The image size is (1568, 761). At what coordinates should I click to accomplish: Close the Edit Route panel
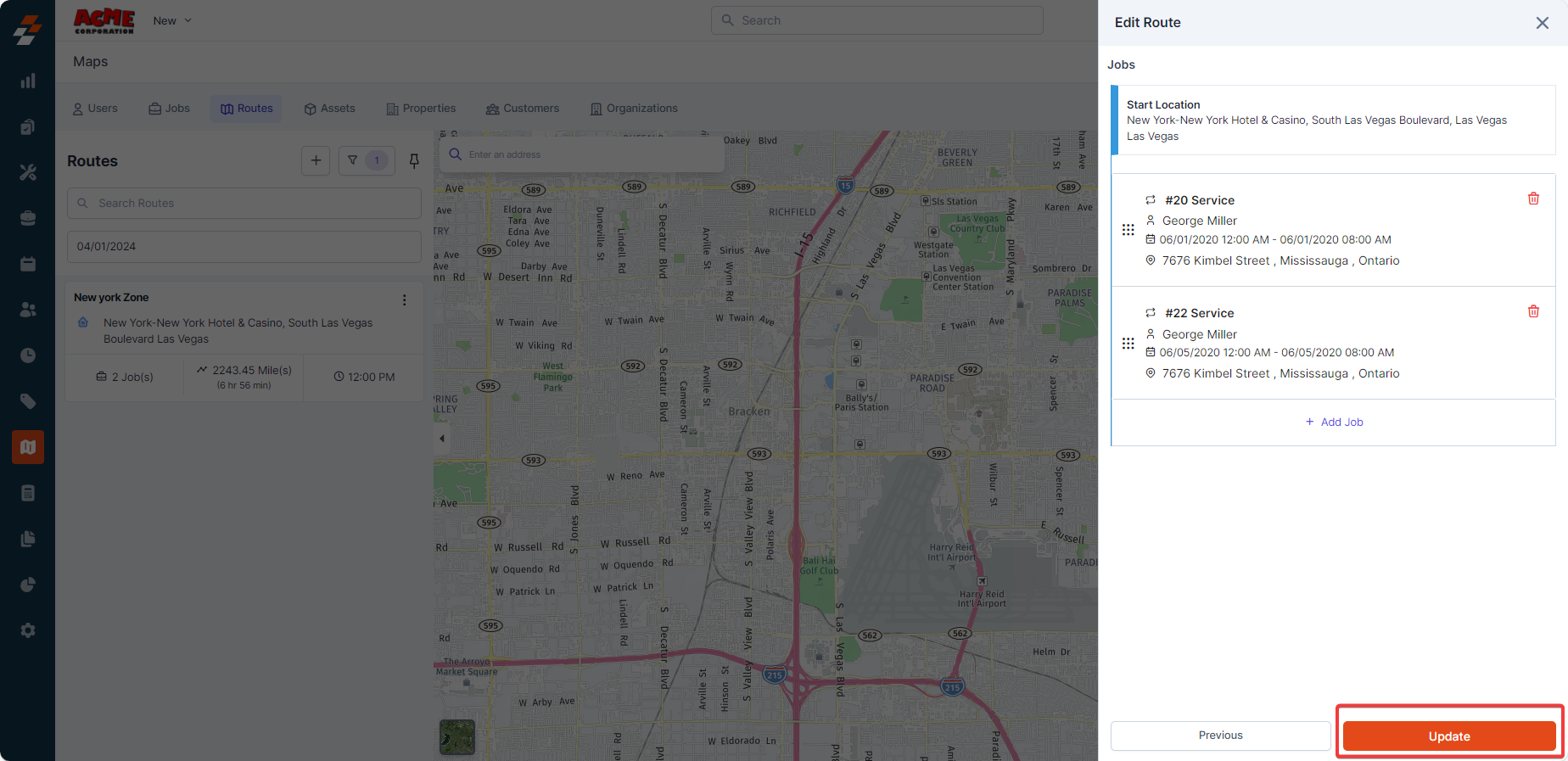(1542, 23)
